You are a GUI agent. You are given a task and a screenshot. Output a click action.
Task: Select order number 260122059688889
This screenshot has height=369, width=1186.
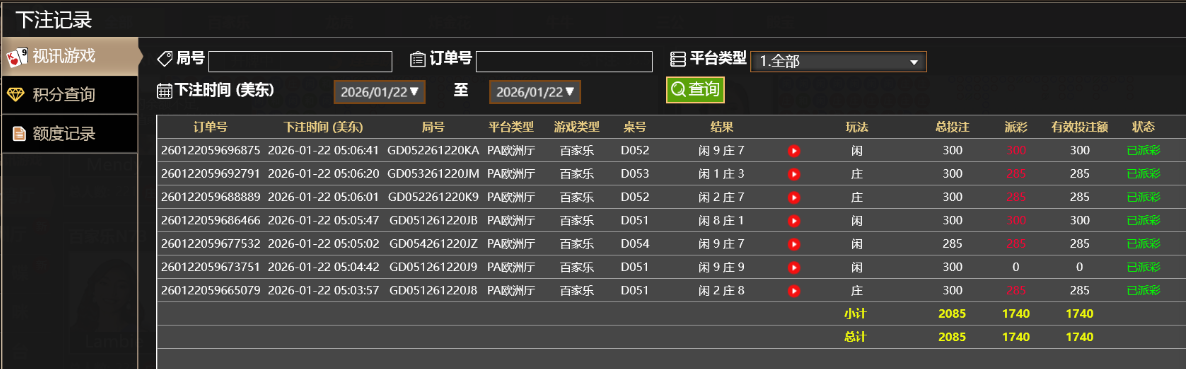(x=210, y=197)
